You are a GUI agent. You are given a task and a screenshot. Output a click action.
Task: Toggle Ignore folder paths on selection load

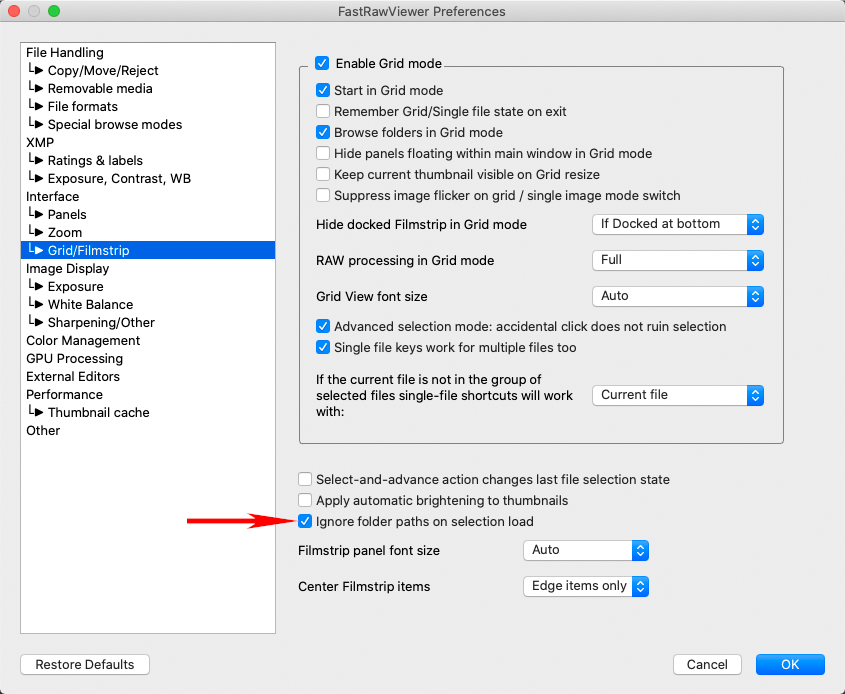coord(306,521)
